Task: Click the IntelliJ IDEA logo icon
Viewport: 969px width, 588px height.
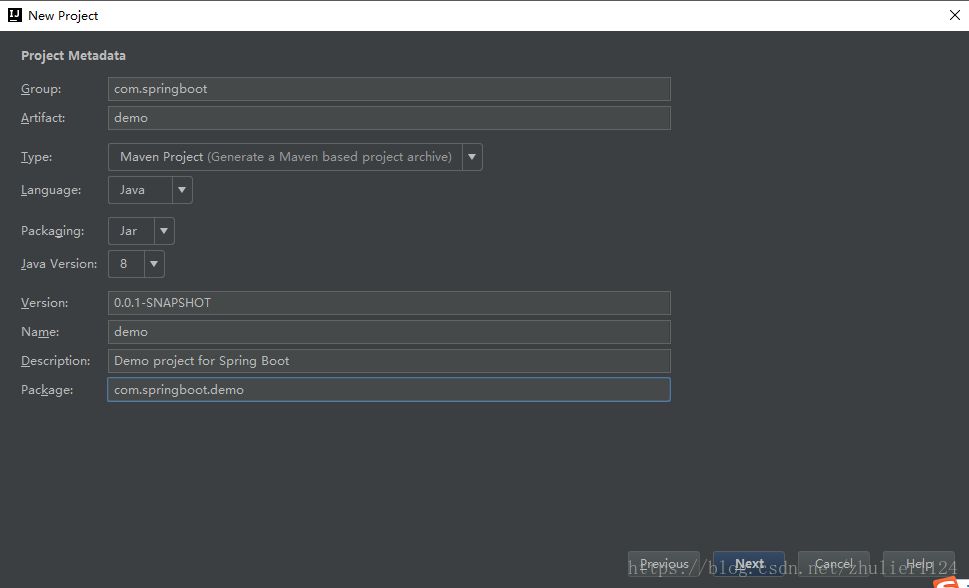Action: pyautogui.click(x=15, y=15)
